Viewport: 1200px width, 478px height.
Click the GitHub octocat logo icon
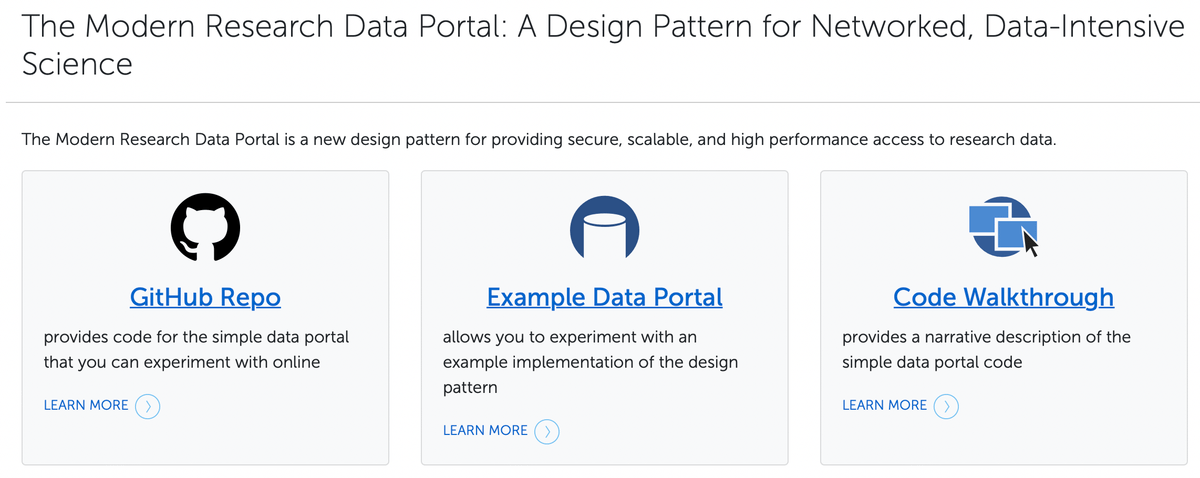(205, 227)
